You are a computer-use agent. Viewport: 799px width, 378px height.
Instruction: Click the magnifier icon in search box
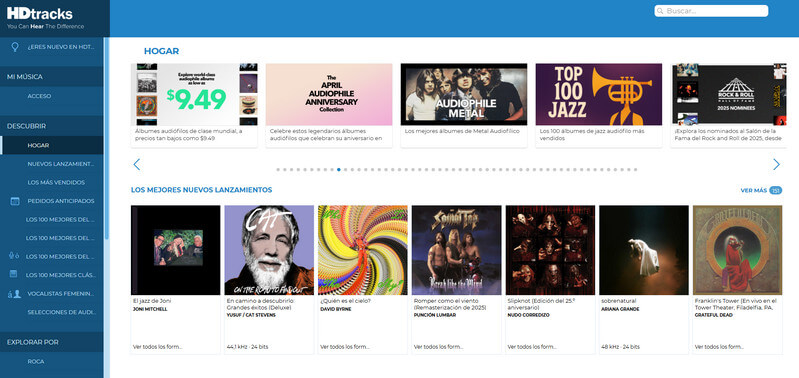(660, 11)
